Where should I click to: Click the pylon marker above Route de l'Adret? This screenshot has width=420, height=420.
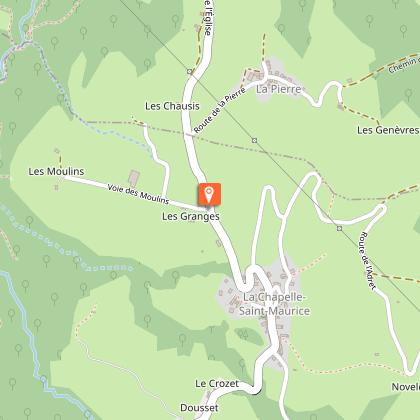click(339, 228)
